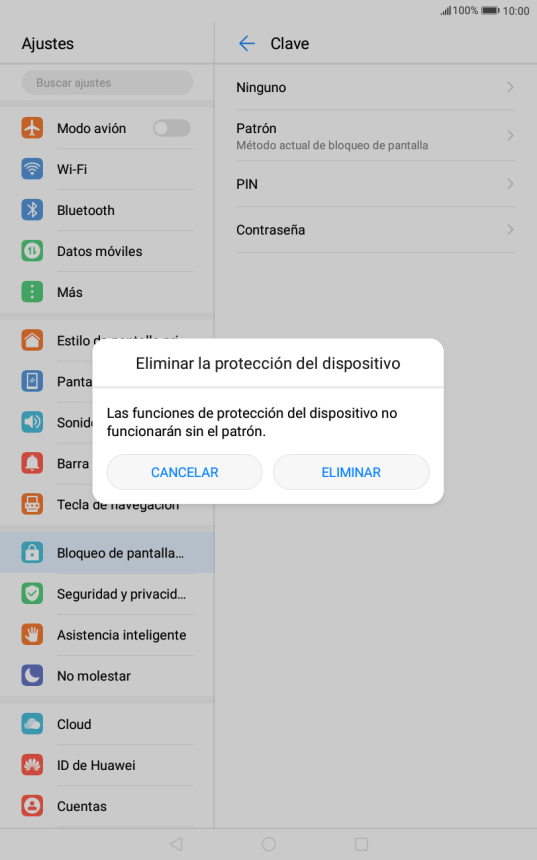Screen dimensions: 537x860
Task: Focus the Buscar ajustes search field
Action: coord(107,83)
